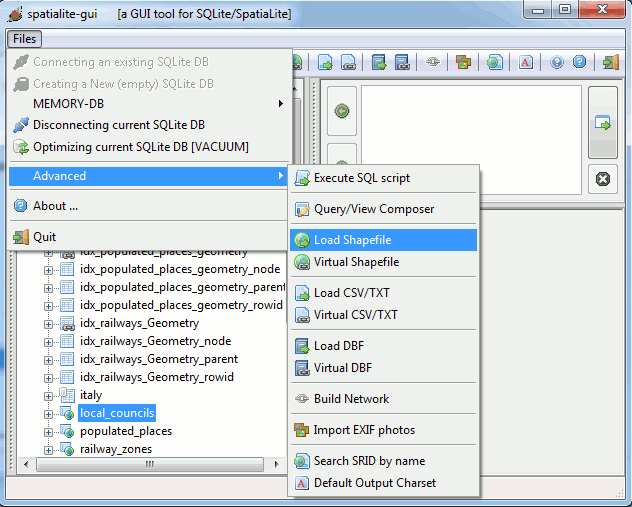
Task: Choose Load CSV/TXT entry
Action: (383, 293)
